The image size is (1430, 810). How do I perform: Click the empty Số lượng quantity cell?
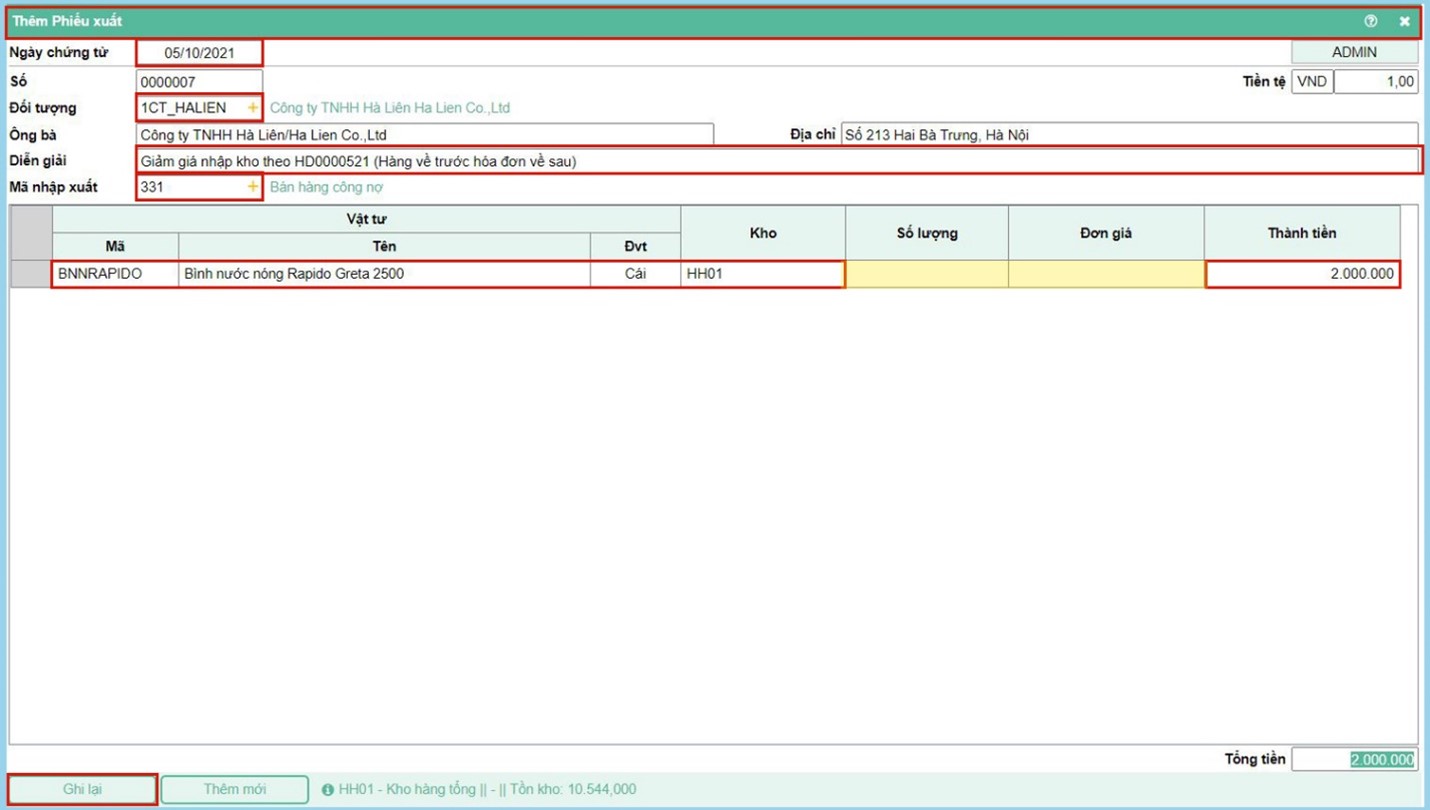click(926, 273)
